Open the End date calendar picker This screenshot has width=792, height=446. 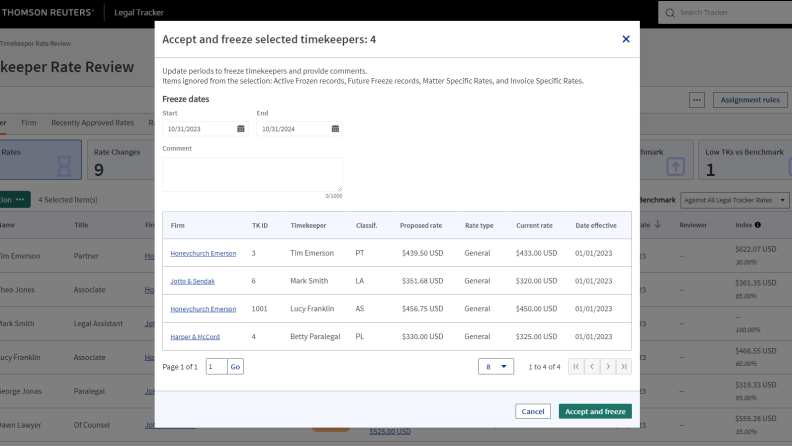coord(335,129)
